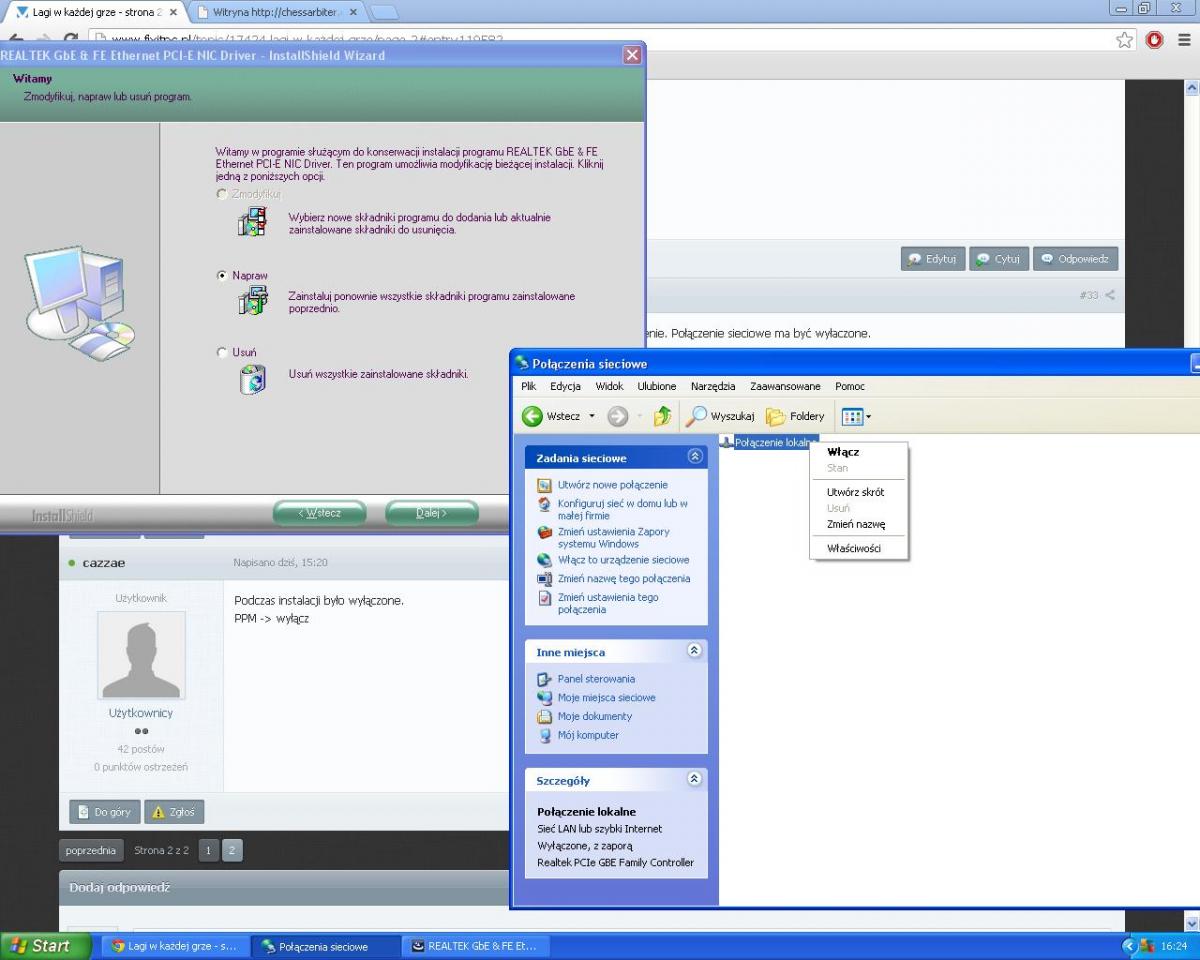Choose Włącz from the context menu
The width and height of the screenshot is (1200, 960).
tap(859, 452)
